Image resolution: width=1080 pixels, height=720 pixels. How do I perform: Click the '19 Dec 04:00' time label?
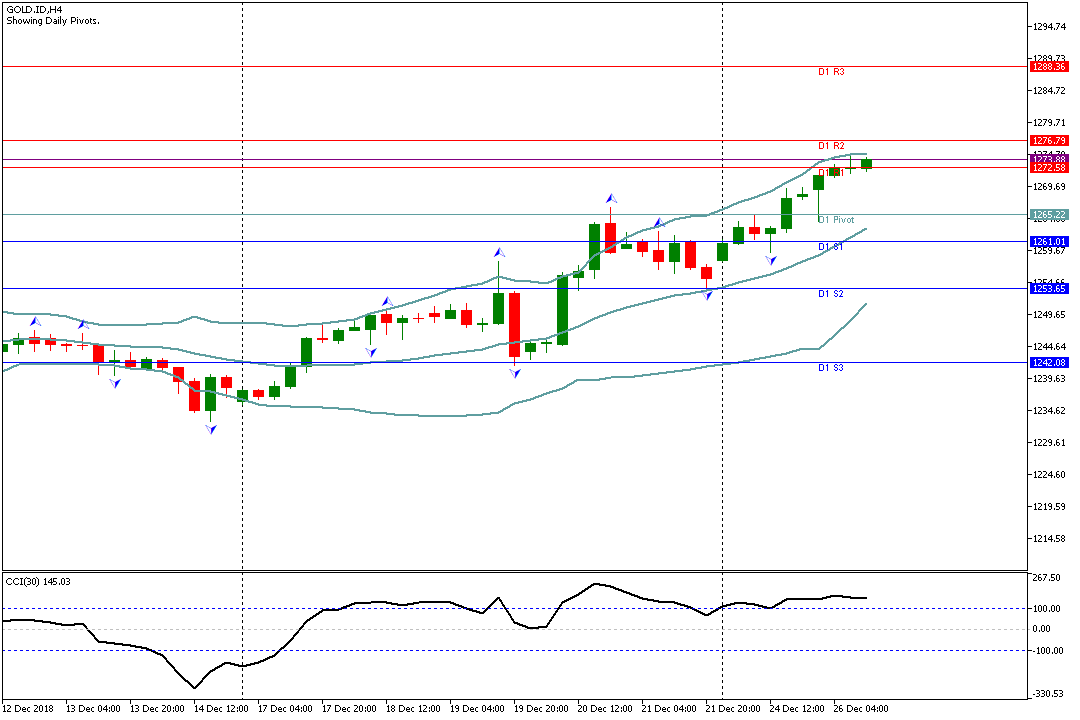pos(477,709)
